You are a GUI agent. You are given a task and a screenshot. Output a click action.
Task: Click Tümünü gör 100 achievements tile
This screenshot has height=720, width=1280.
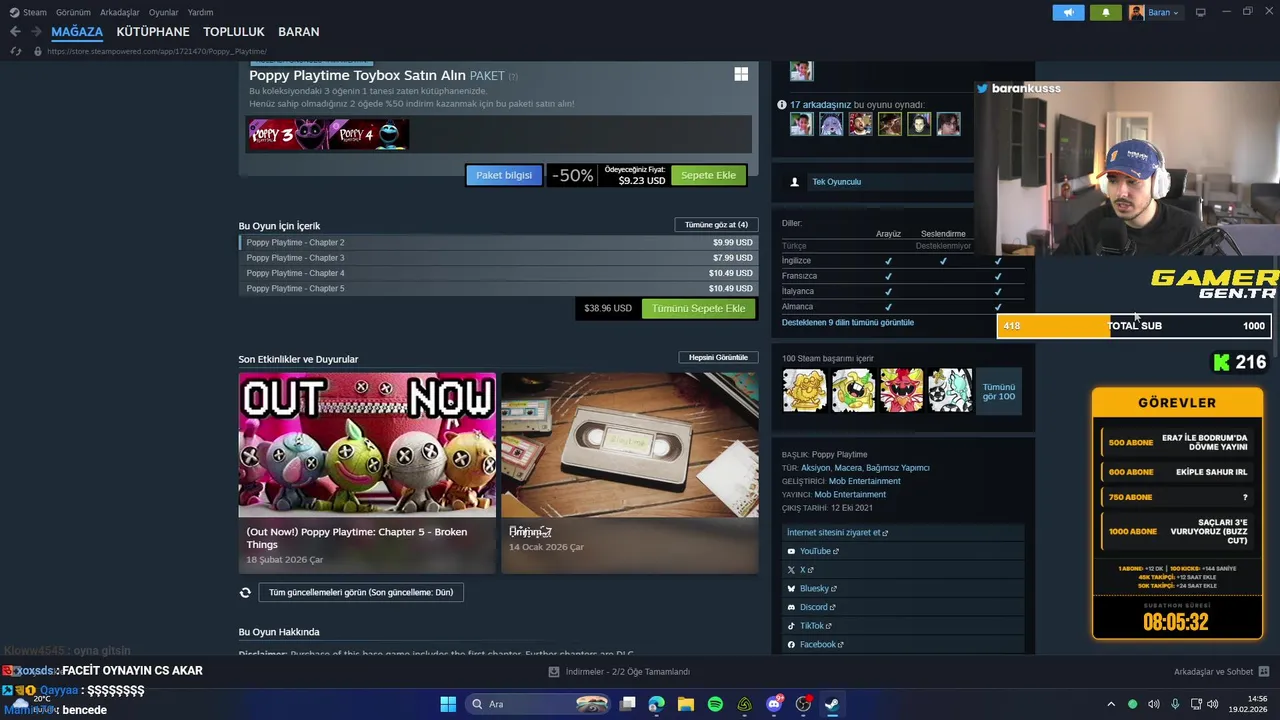(x=999, y=391)
